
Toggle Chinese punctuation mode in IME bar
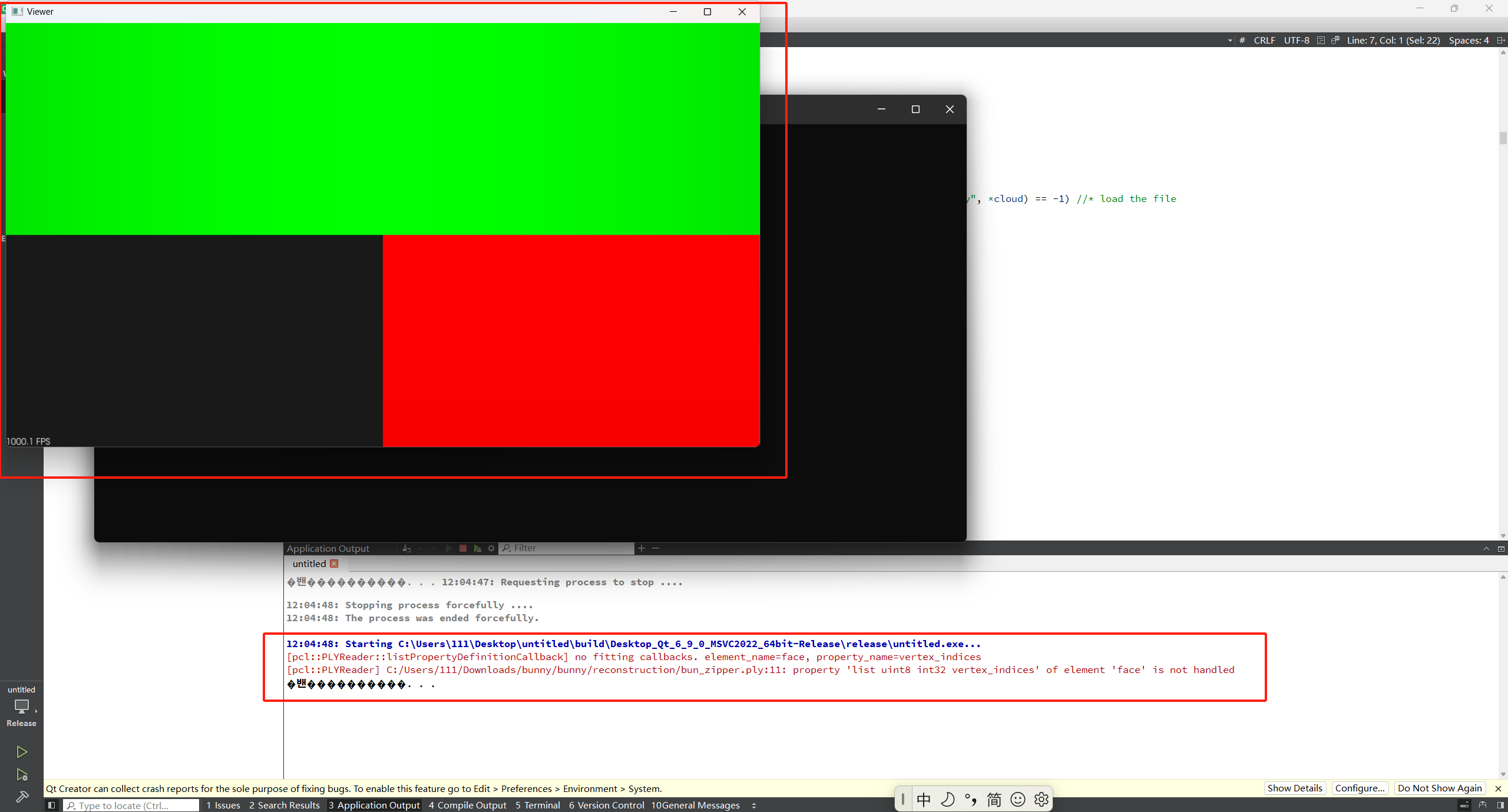point(971,799)
